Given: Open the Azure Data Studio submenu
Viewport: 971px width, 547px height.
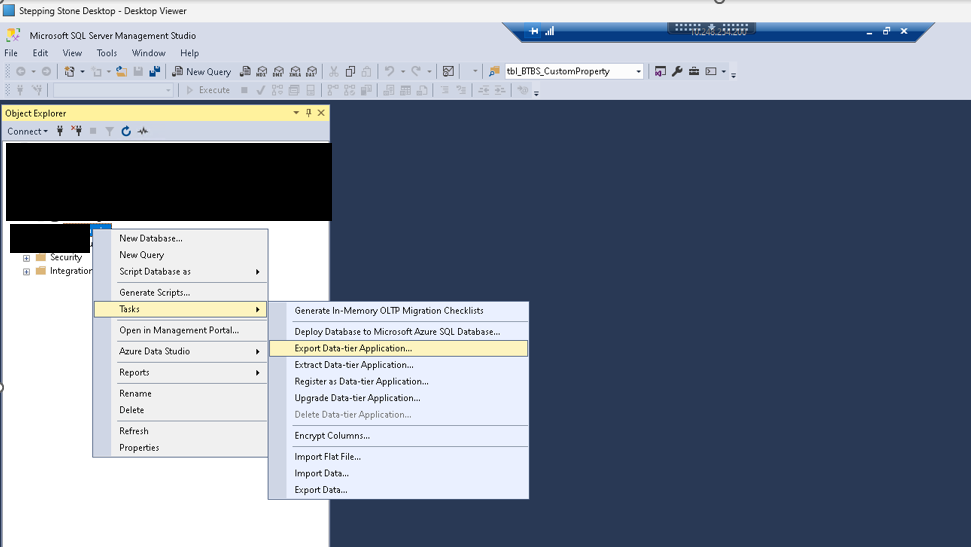Looking at the screenshot, I should click(x=180, y=351).
